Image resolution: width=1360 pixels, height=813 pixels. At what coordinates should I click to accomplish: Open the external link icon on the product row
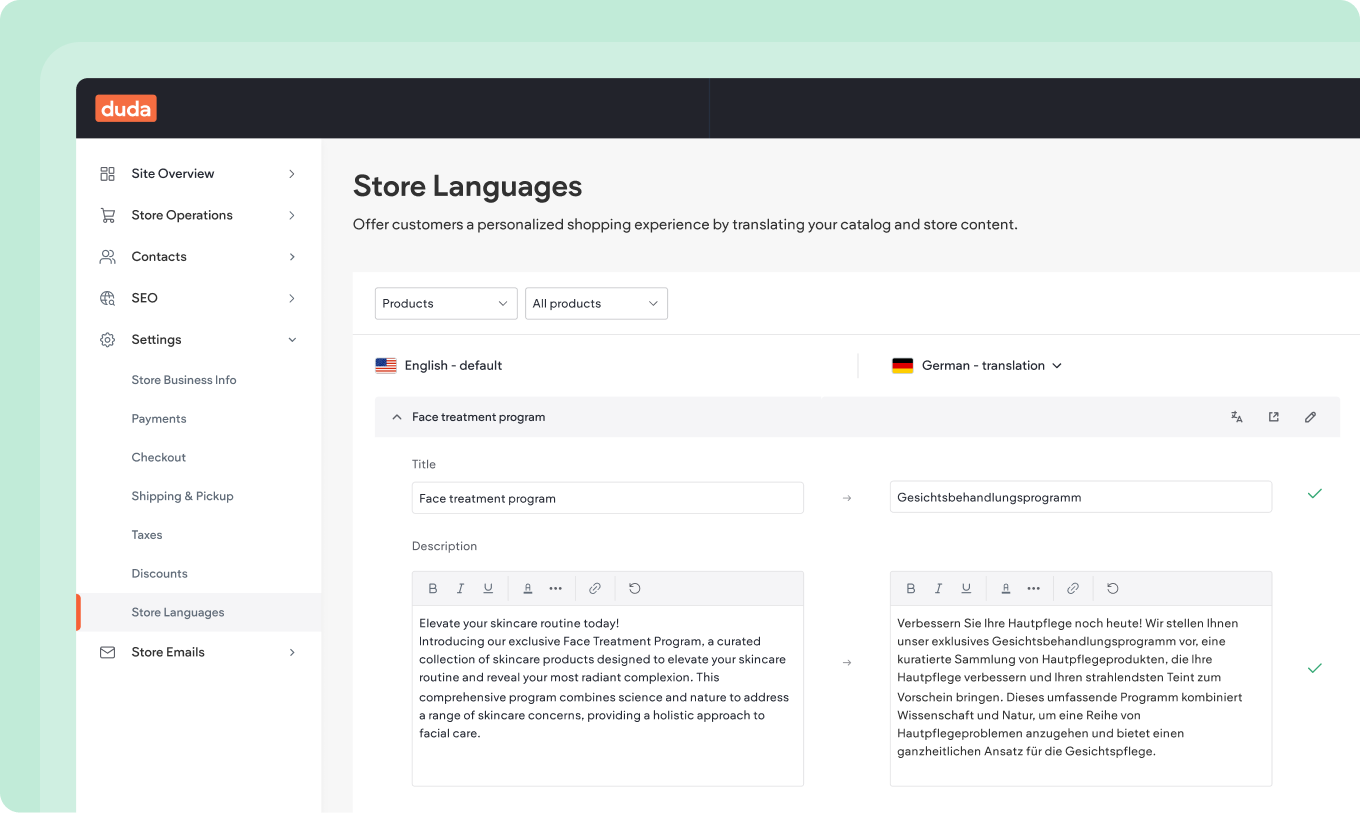click(1273, 416)
